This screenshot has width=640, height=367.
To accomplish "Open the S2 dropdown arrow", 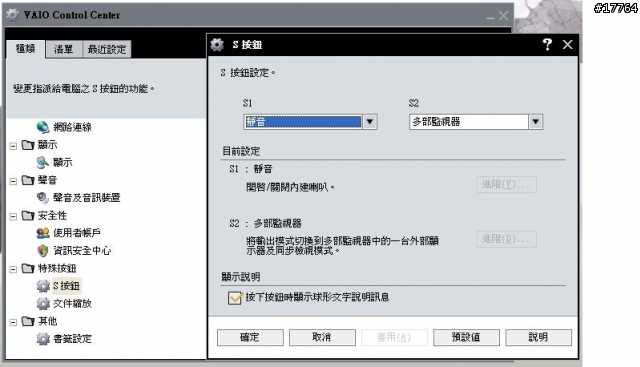I will [x=536, y=122].
